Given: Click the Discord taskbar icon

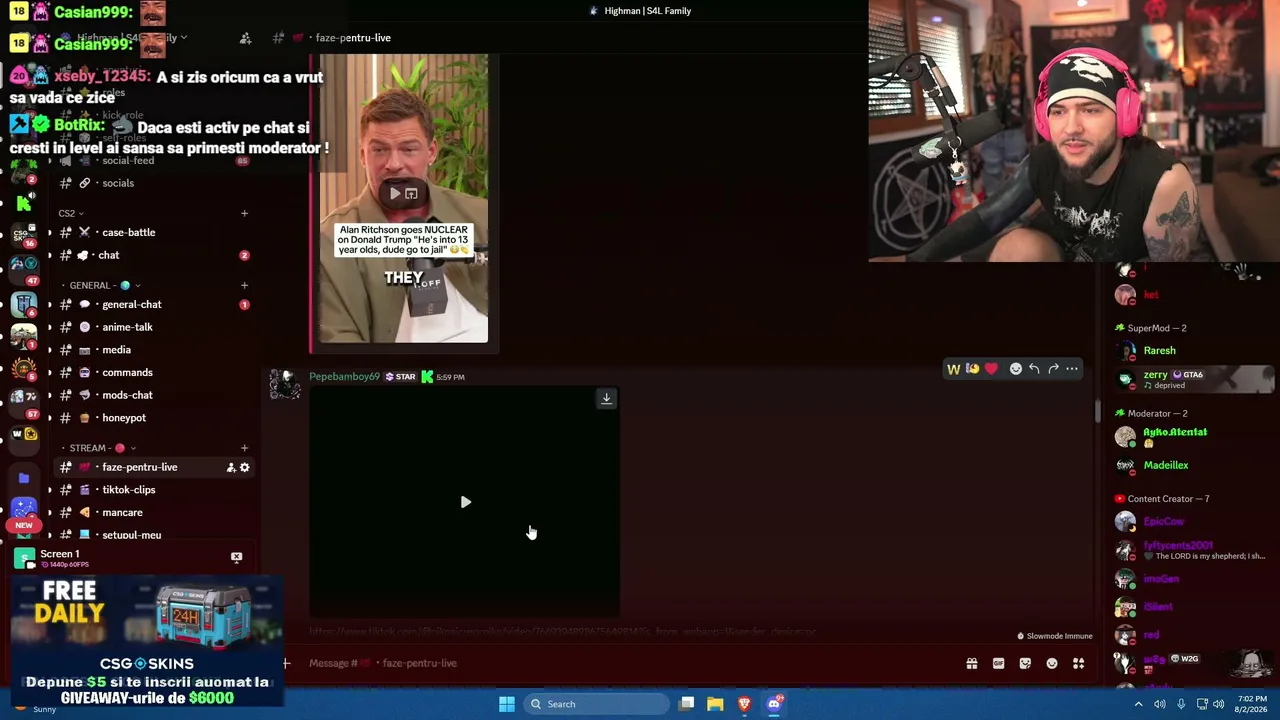Looking at the screenshot, I should [x=774, y=704].
